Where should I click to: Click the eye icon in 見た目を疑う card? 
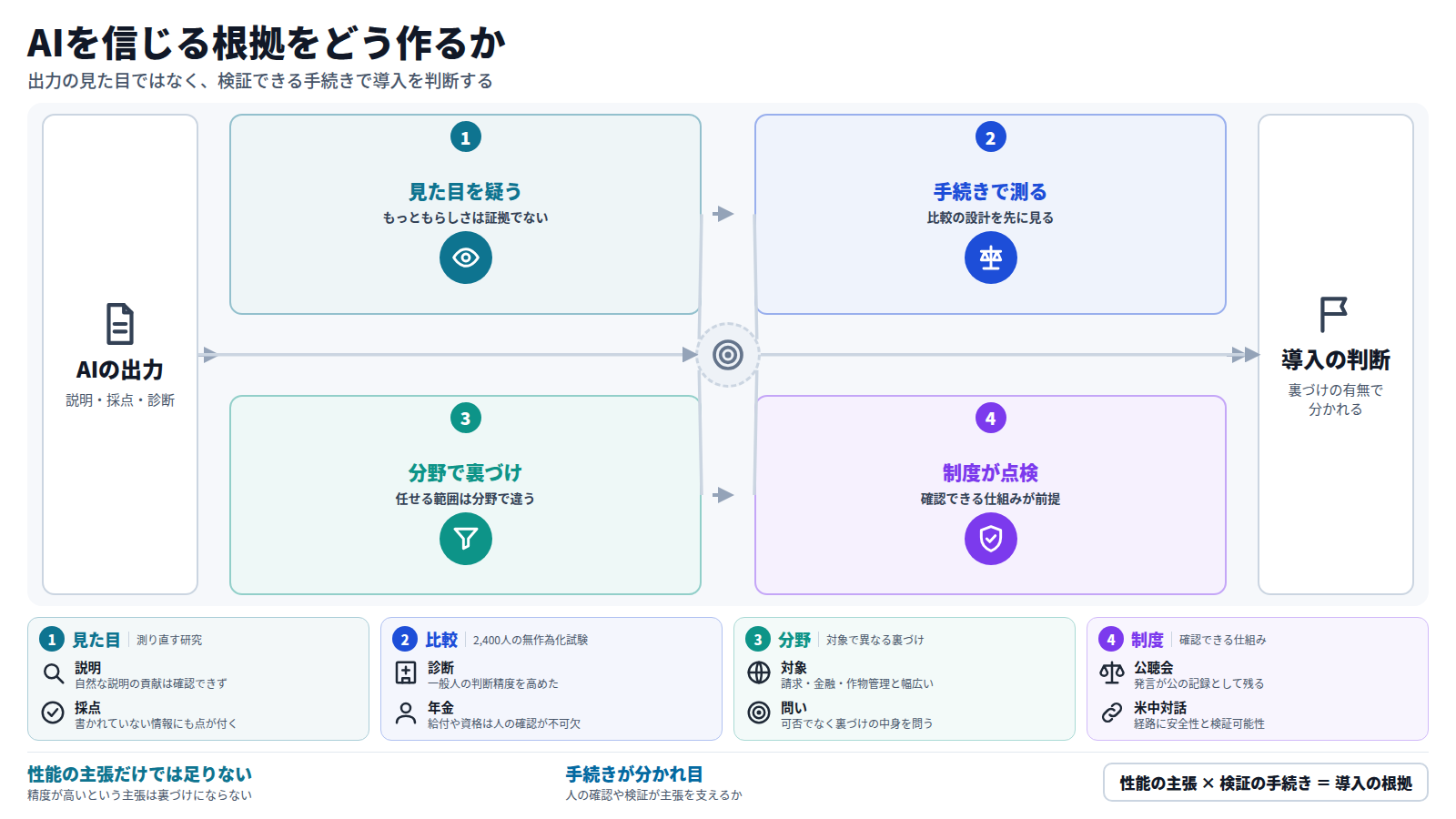[466, 258]
